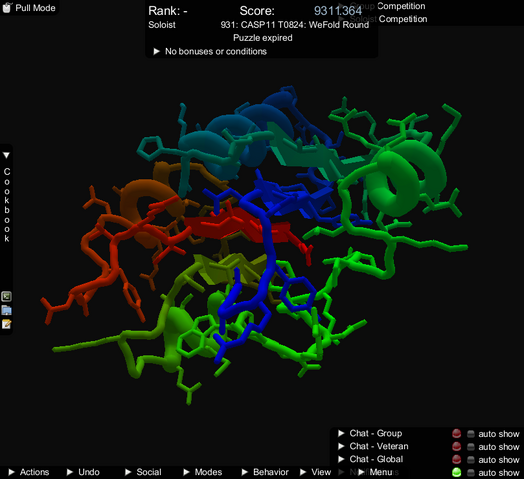This screenshot has height=479, width=524.
Task: Click the vertical Cookbook title
Action: coord(7,205)
